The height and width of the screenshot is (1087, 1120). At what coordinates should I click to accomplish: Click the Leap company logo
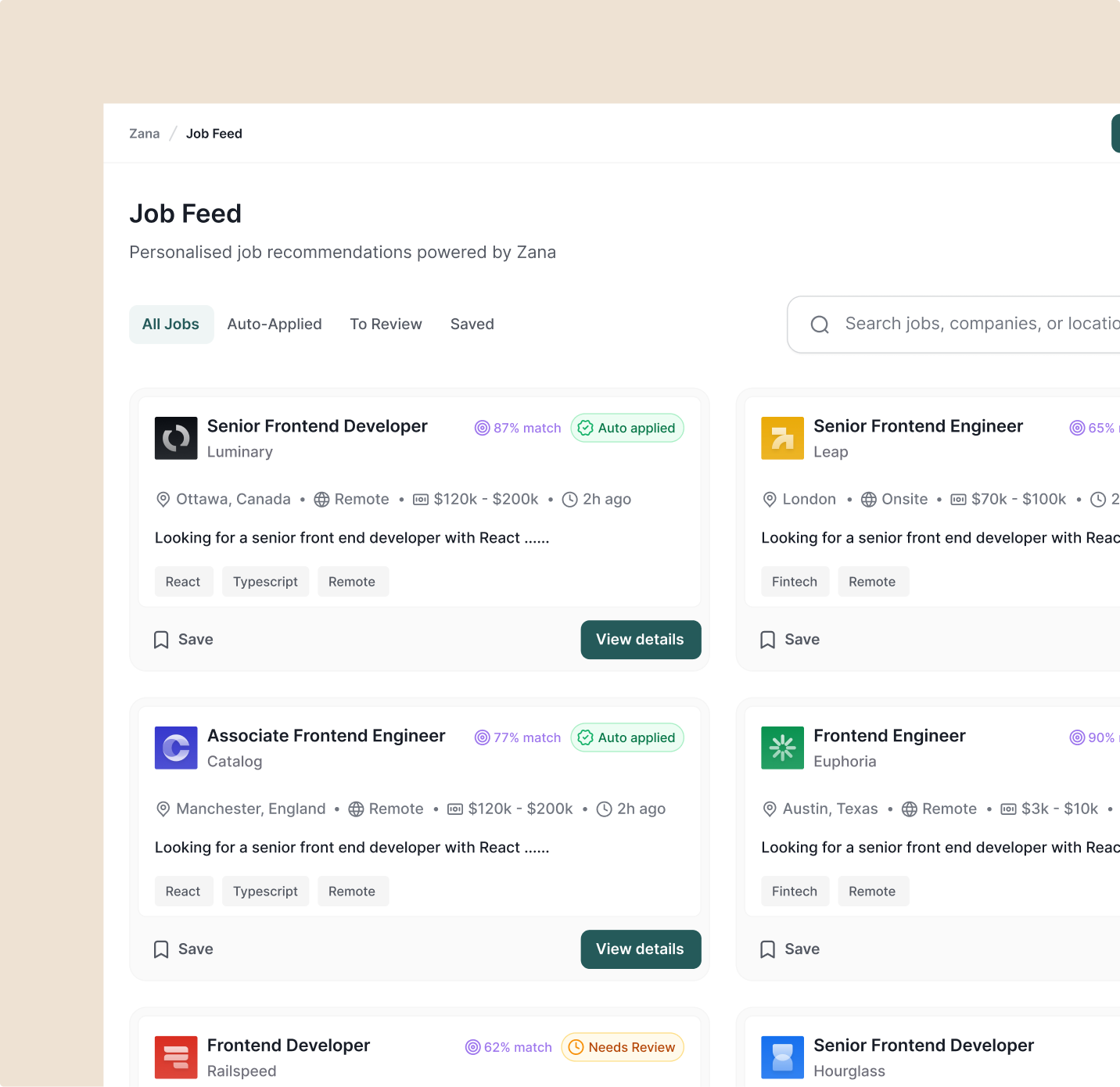point(782,438)
